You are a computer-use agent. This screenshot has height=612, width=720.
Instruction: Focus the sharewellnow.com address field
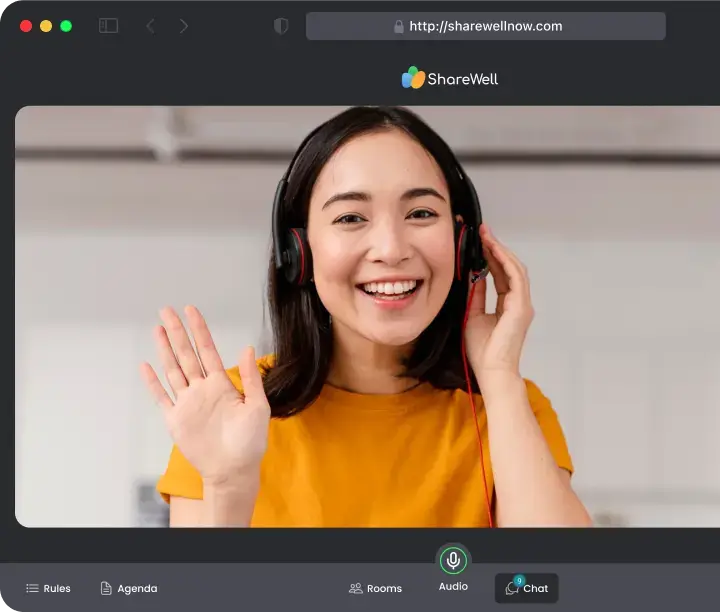point(486,26)
